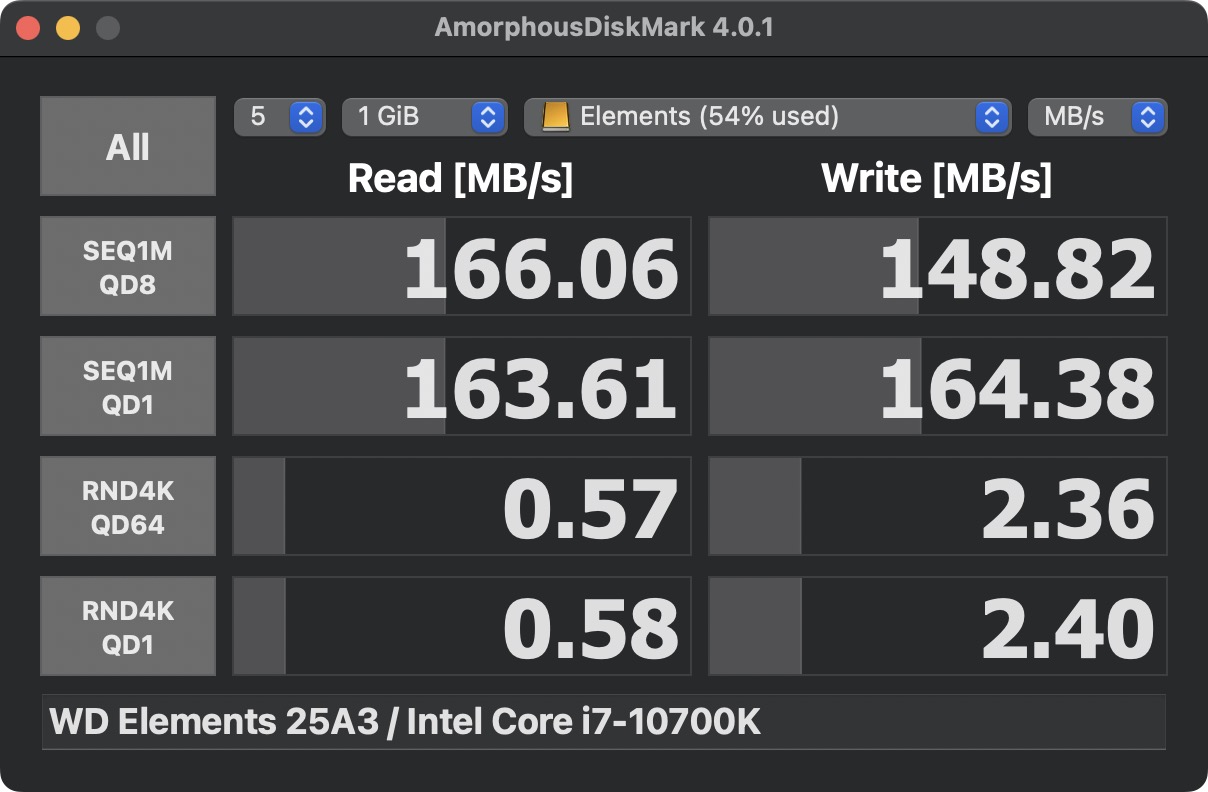1208x792 pixels.
Task: Start the SEQ1M QD8 test
Action: [128, 266]
